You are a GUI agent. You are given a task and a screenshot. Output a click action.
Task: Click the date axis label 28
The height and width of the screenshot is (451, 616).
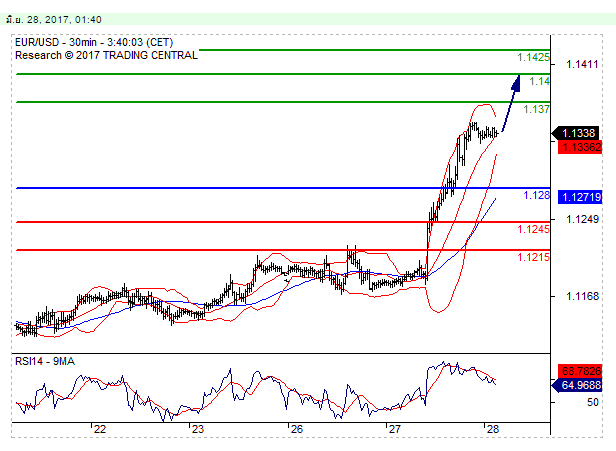click(x=493, y=429)
